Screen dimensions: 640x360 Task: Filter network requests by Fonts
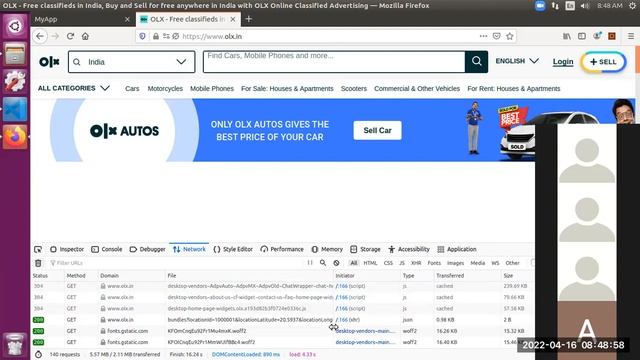(x=434, y=263)
